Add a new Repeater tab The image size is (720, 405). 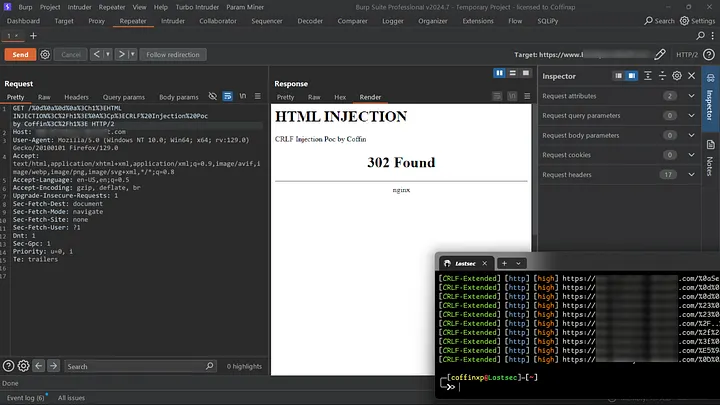[33, 36]
